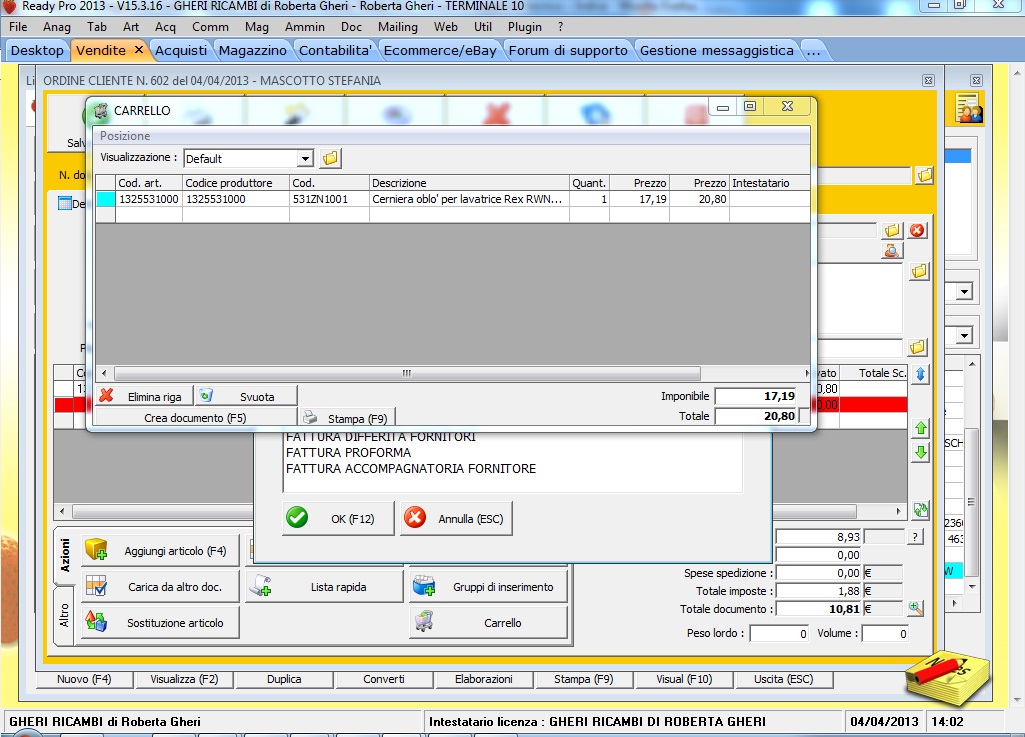Click Duplica in bottom toolbar
The height and width of the screenshot is (737, 1025).
pos(284,679)
